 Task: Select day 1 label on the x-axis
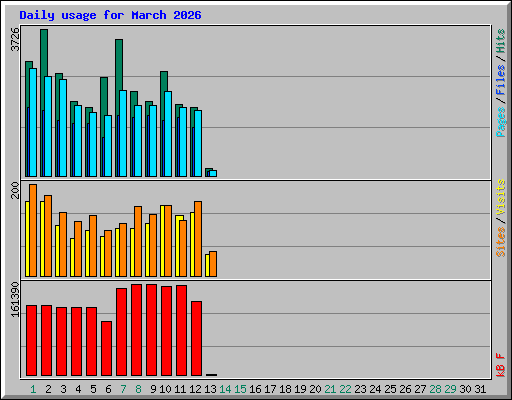pyautogui.click(x=33, y=389)
